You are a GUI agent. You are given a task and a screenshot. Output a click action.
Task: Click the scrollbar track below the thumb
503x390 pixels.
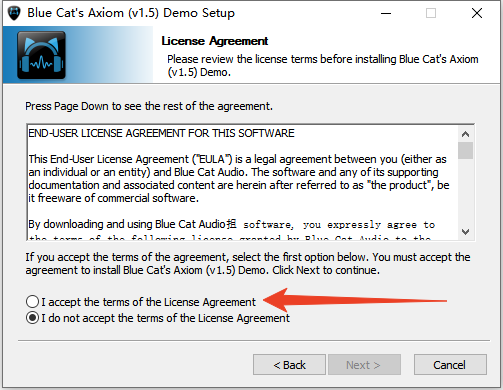pos(465,192)
